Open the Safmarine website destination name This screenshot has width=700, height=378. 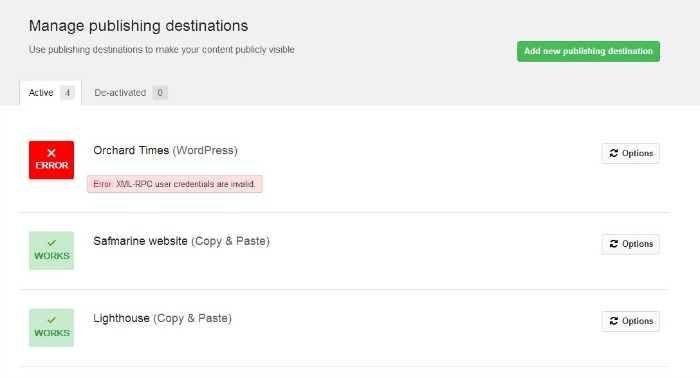pyautogui.click(x=140, y=241)
